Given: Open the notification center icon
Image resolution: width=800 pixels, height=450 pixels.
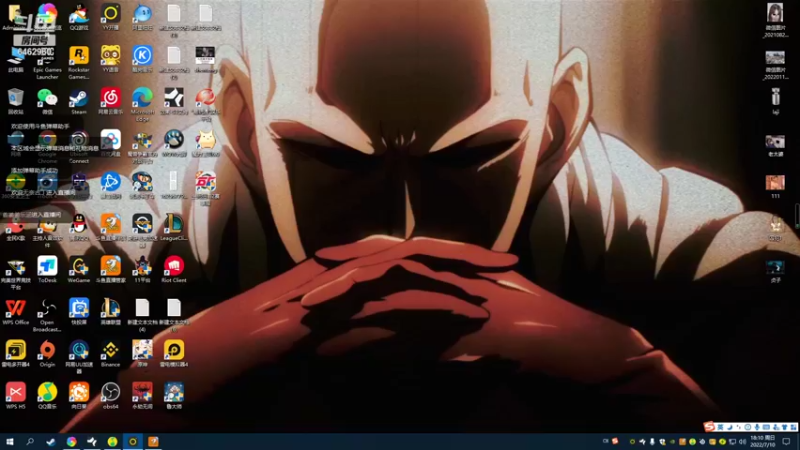Looking at the screenshot, I should click(x=786, y=442).
